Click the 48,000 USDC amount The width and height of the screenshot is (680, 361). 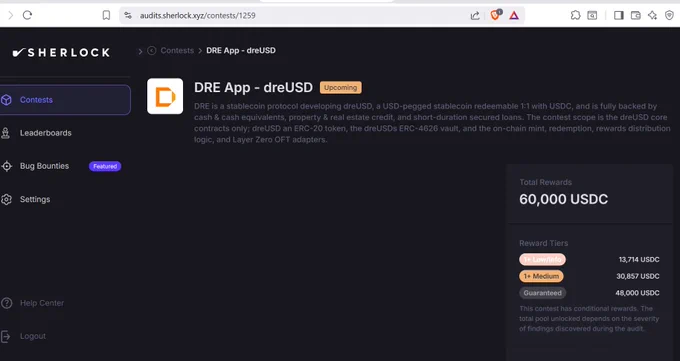pyautogui.click(x=637, y=293)
